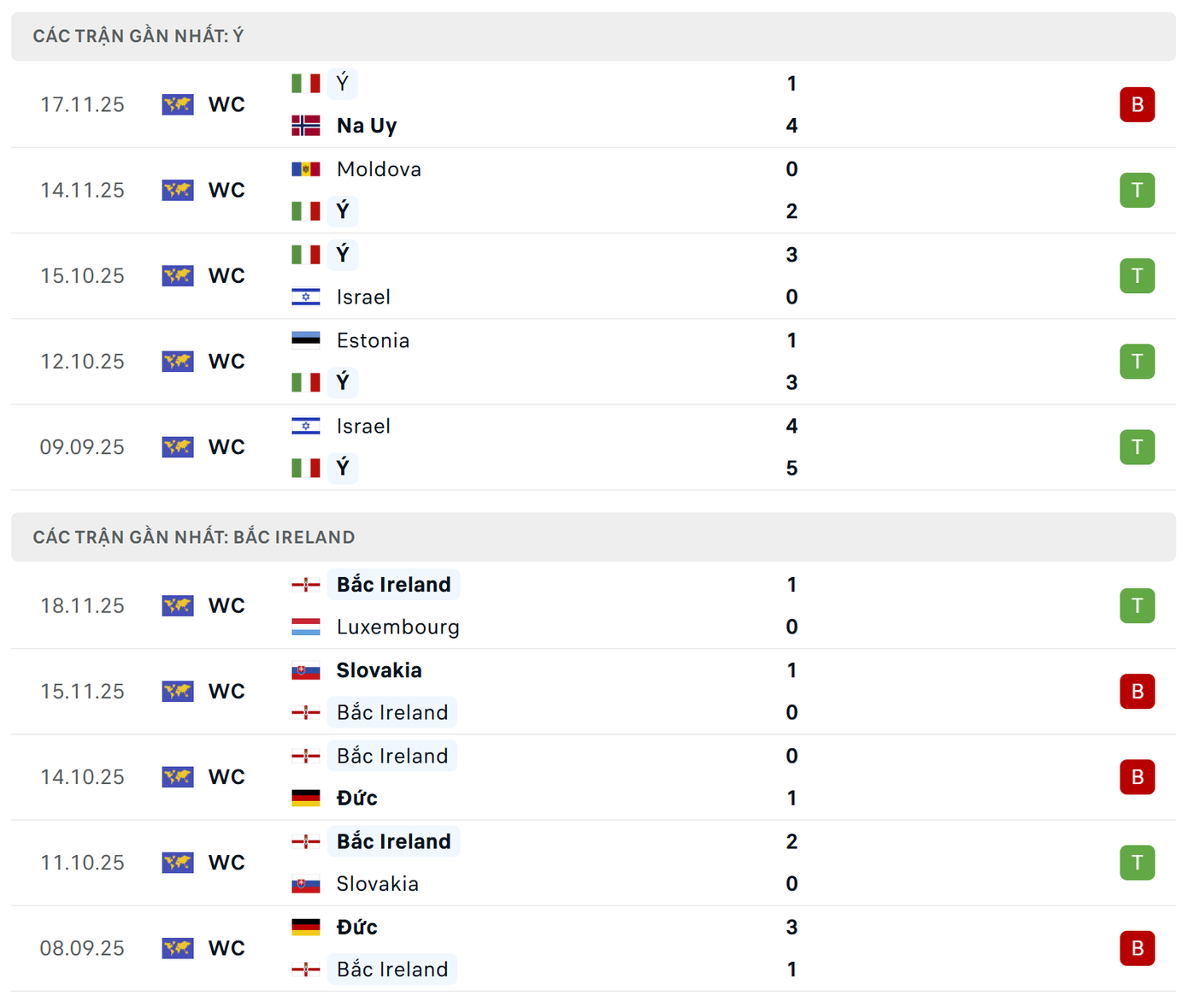Click the WC label for the 12.10.25 match
Viewport: 1188px width, 1008px height.
[226, 362]
